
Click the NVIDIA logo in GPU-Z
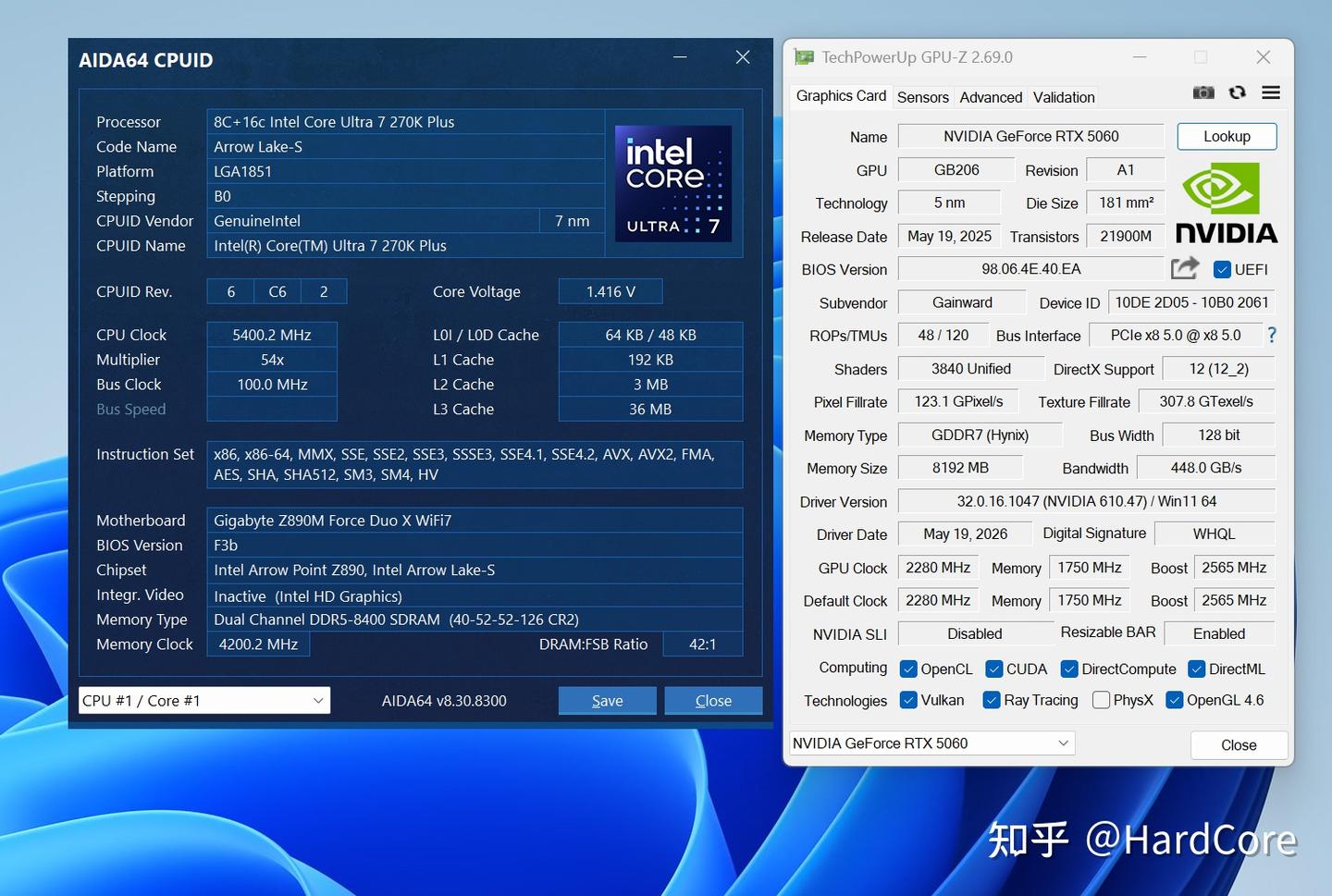pos(1227,203)
